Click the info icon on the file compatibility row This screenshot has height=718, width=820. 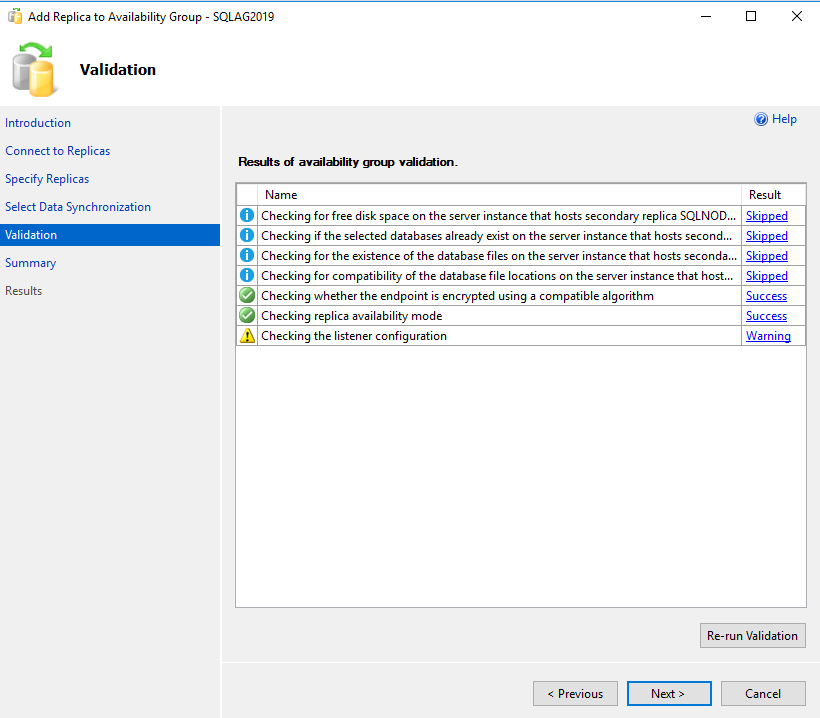pos(247,275)
